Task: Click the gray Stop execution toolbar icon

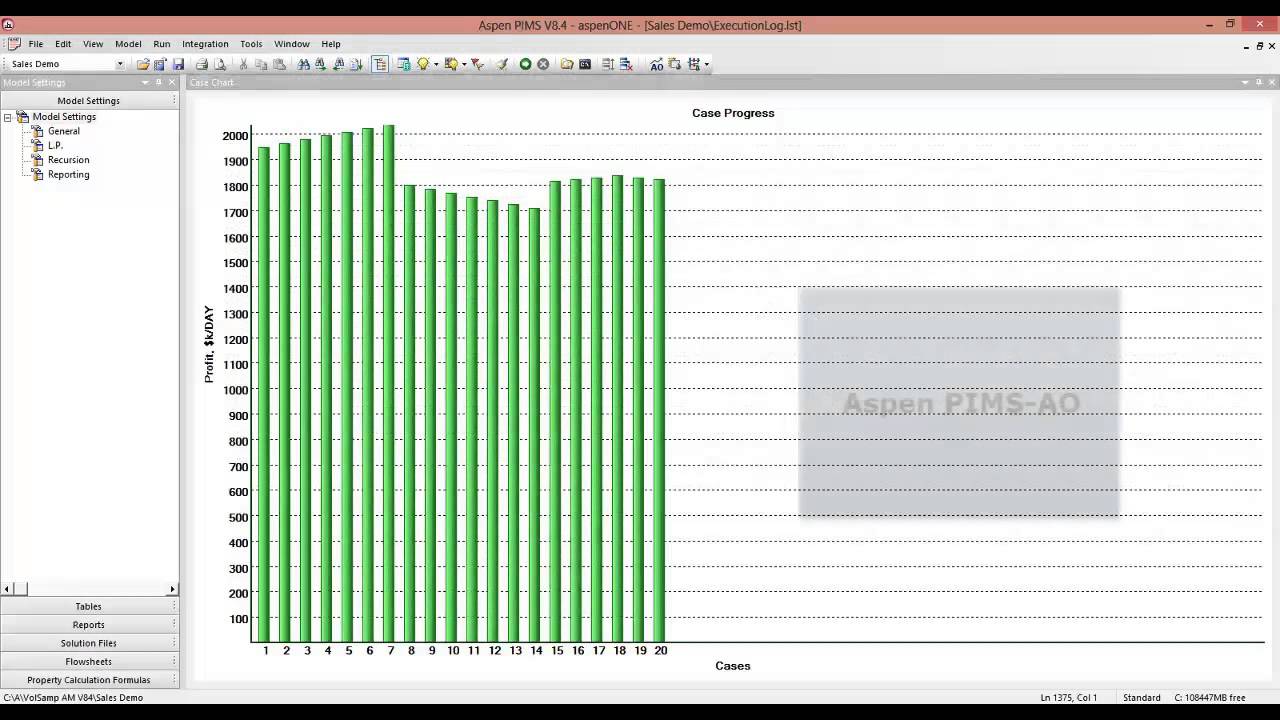Action: click(x=543, y=64)
